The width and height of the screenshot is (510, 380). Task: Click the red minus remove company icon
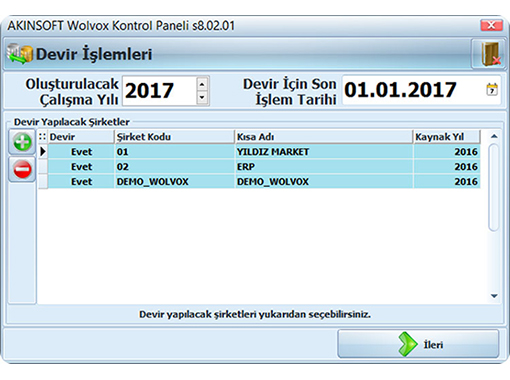tap(22, 169)
